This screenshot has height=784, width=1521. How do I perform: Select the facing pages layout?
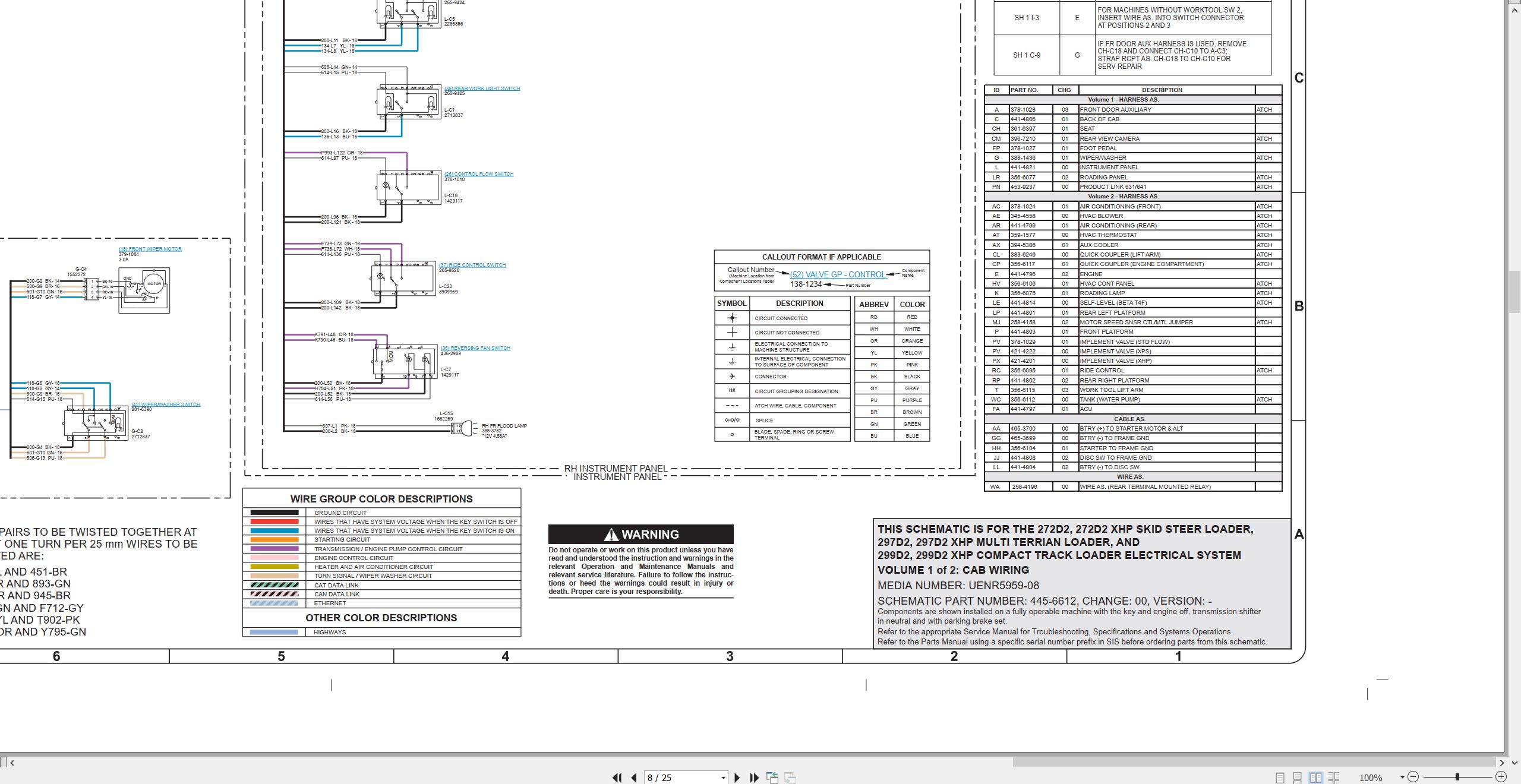(1315, 777)
